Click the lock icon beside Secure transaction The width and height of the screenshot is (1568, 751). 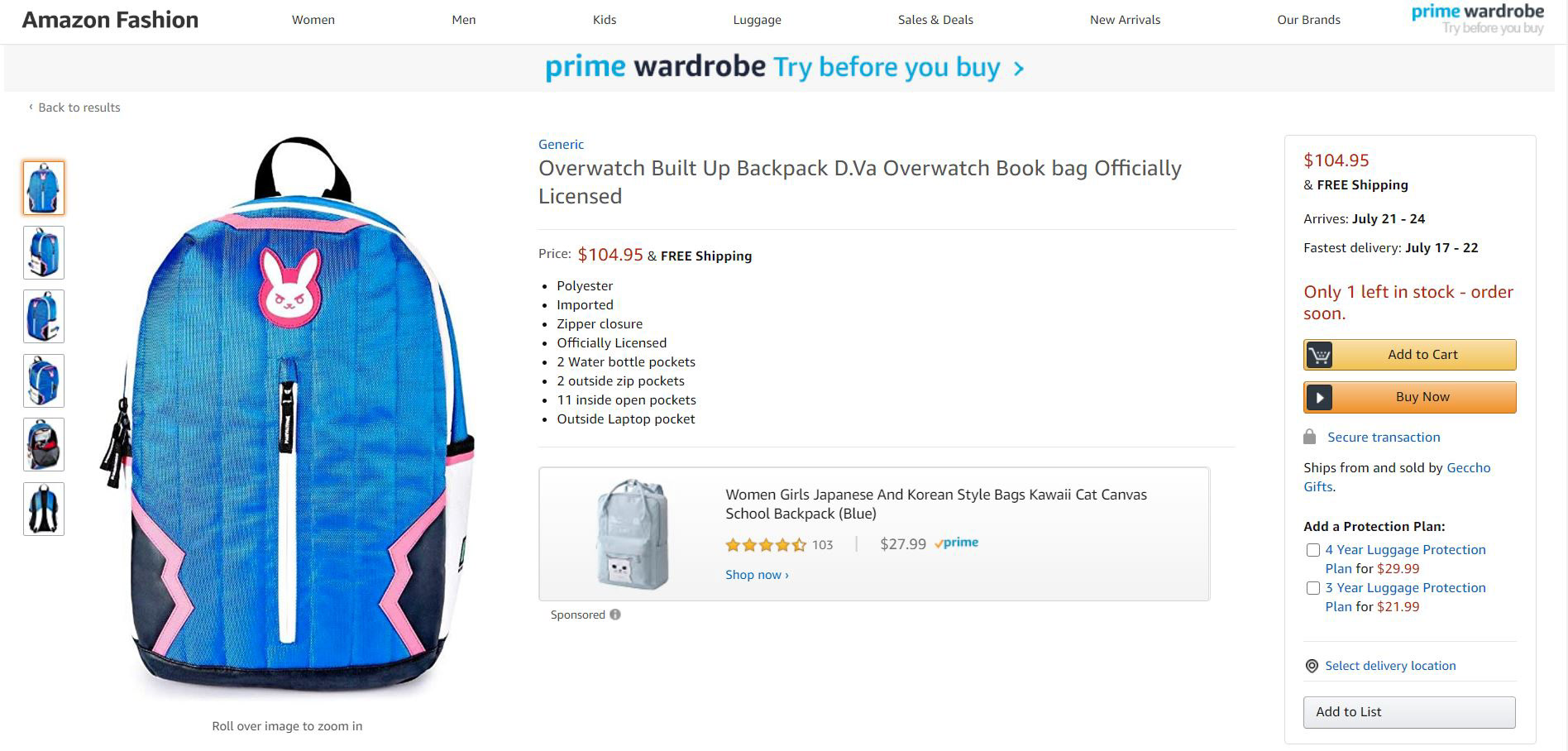click(1309, 437)
